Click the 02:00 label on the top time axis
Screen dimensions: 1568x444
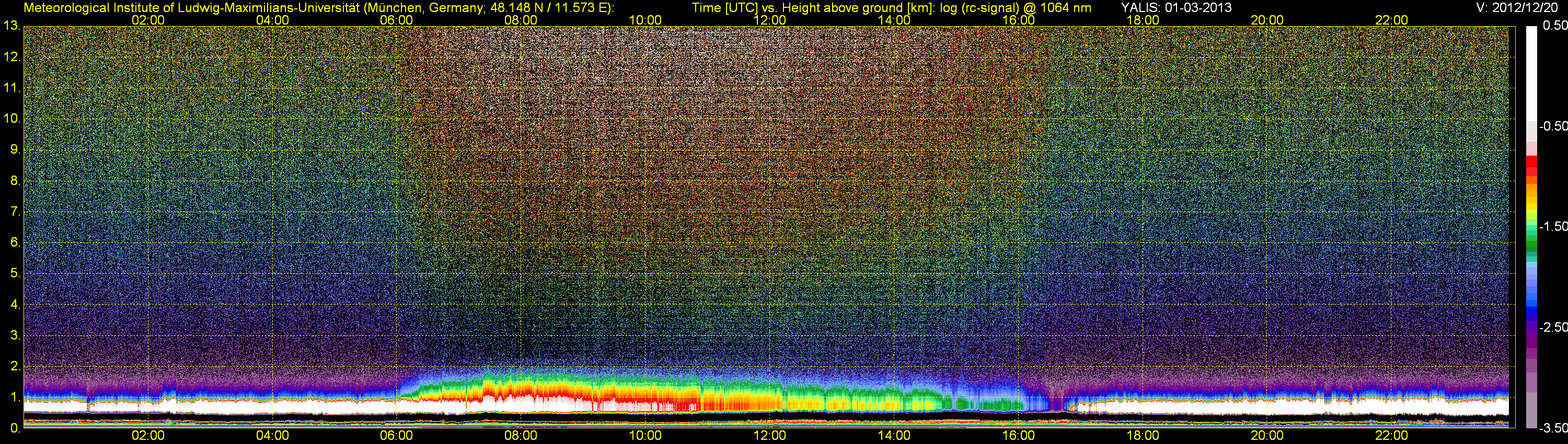point(148,20)
